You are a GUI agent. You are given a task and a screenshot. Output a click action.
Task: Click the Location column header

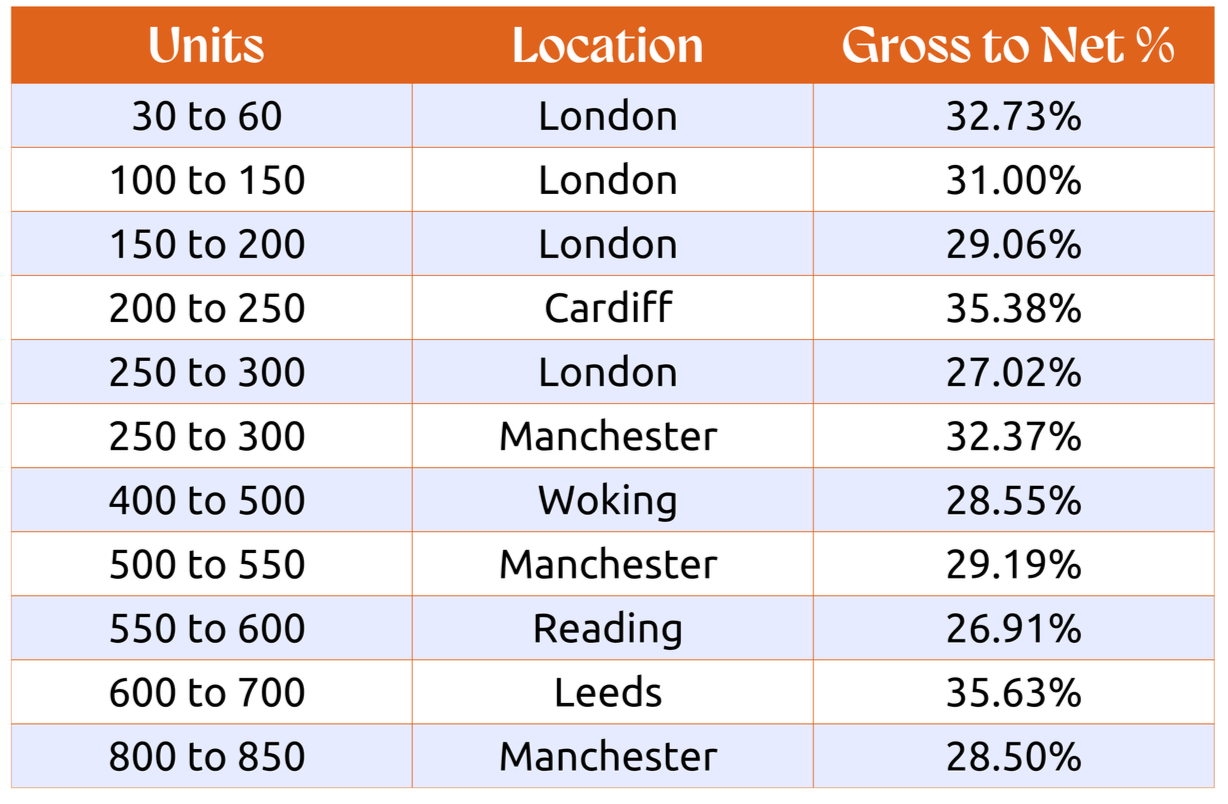click(x=608, y=46)
